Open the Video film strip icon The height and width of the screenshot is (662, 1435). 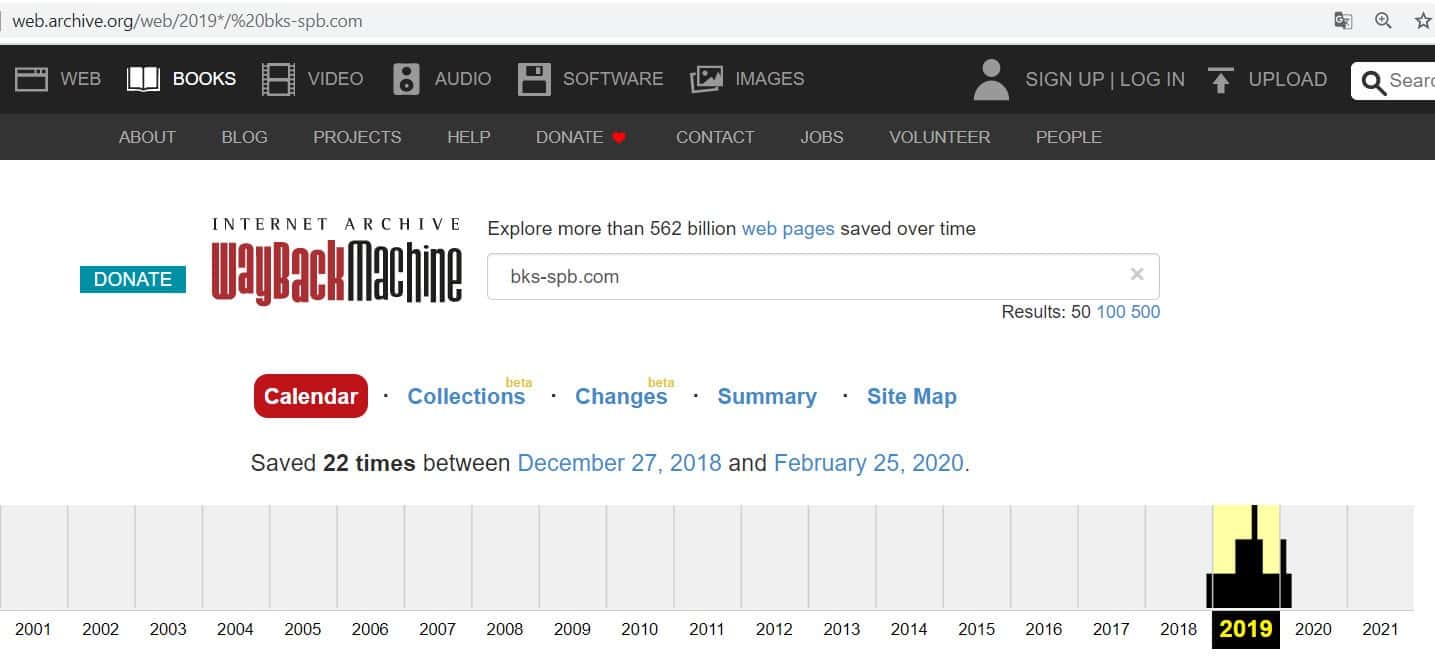(278, 79)
